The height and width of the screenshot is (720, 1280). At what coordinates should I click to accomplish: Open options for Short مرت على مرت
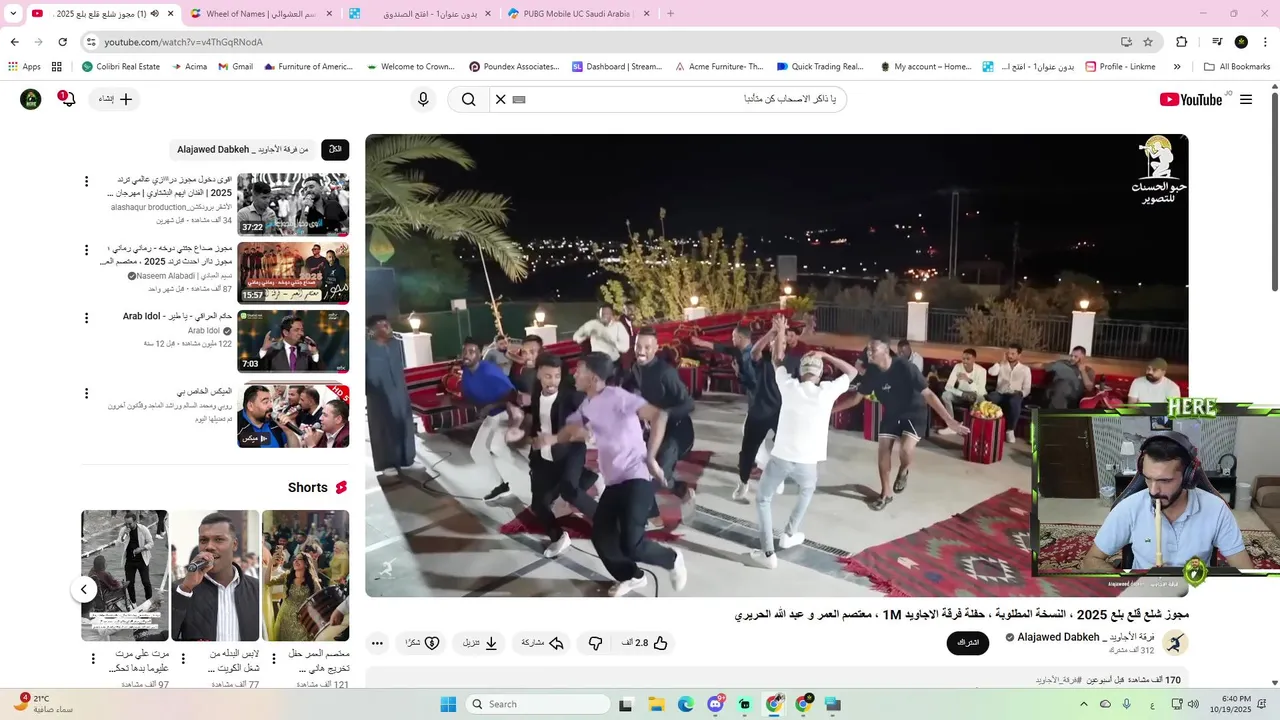[93, 659]
